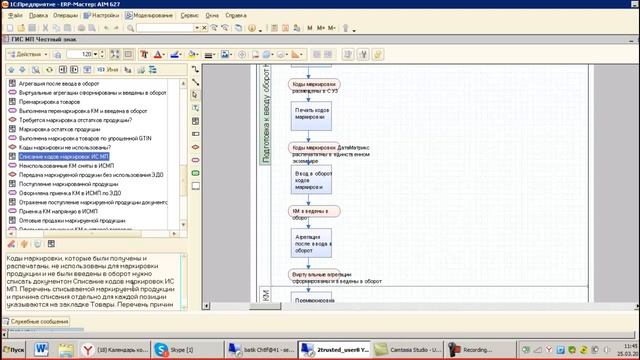Toggle the Имя name display button
Image resolution: width=640 pixels, height=360 pixels.
click(108, 69)
